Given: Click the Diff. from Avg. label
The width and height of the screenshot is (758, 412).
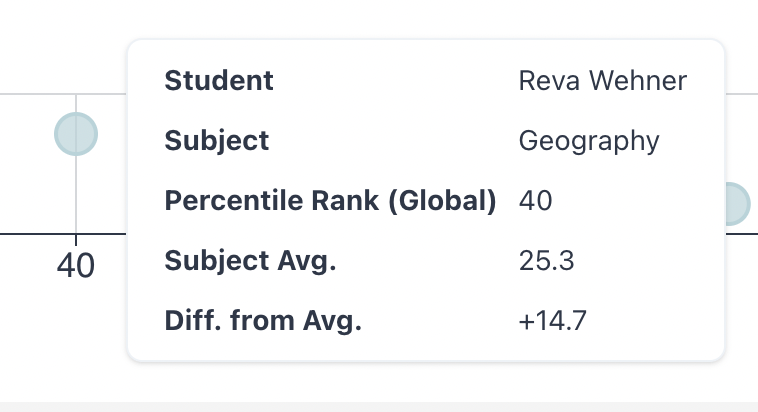Looking at the screenshot, I should 263,321.
